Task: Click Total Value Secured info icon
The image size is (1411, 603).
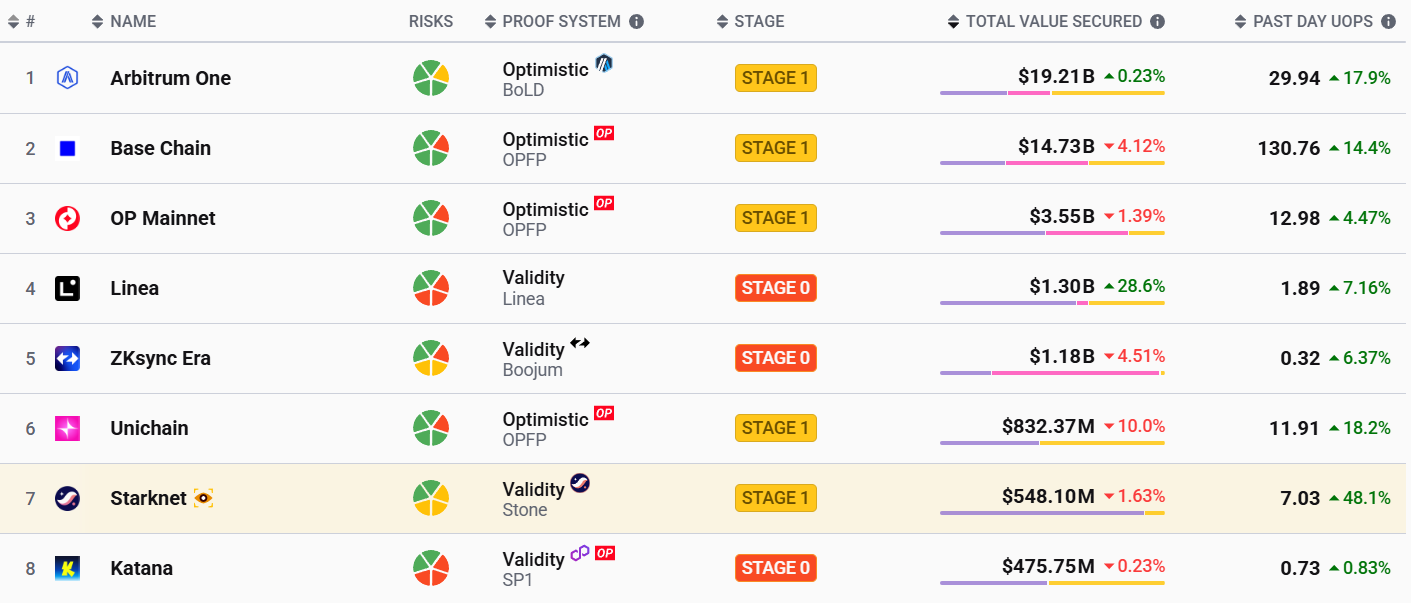Action: (x=1157, y=21)
